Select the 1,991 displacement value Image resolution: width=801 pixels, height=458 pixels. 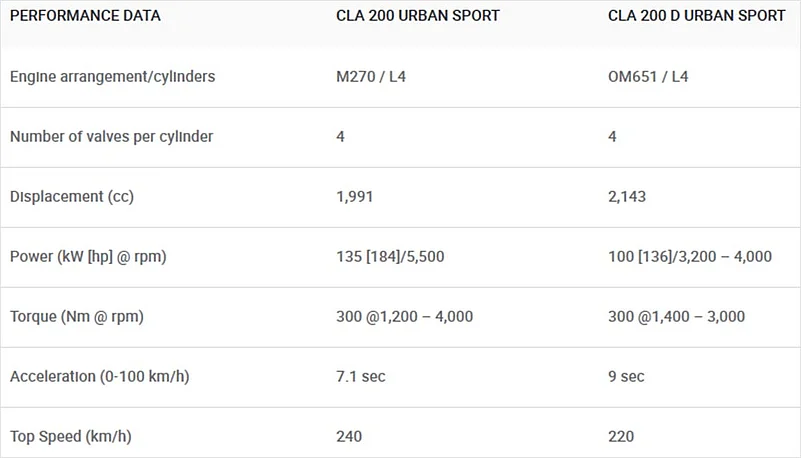pyautogui.click(x=355, y=196)
